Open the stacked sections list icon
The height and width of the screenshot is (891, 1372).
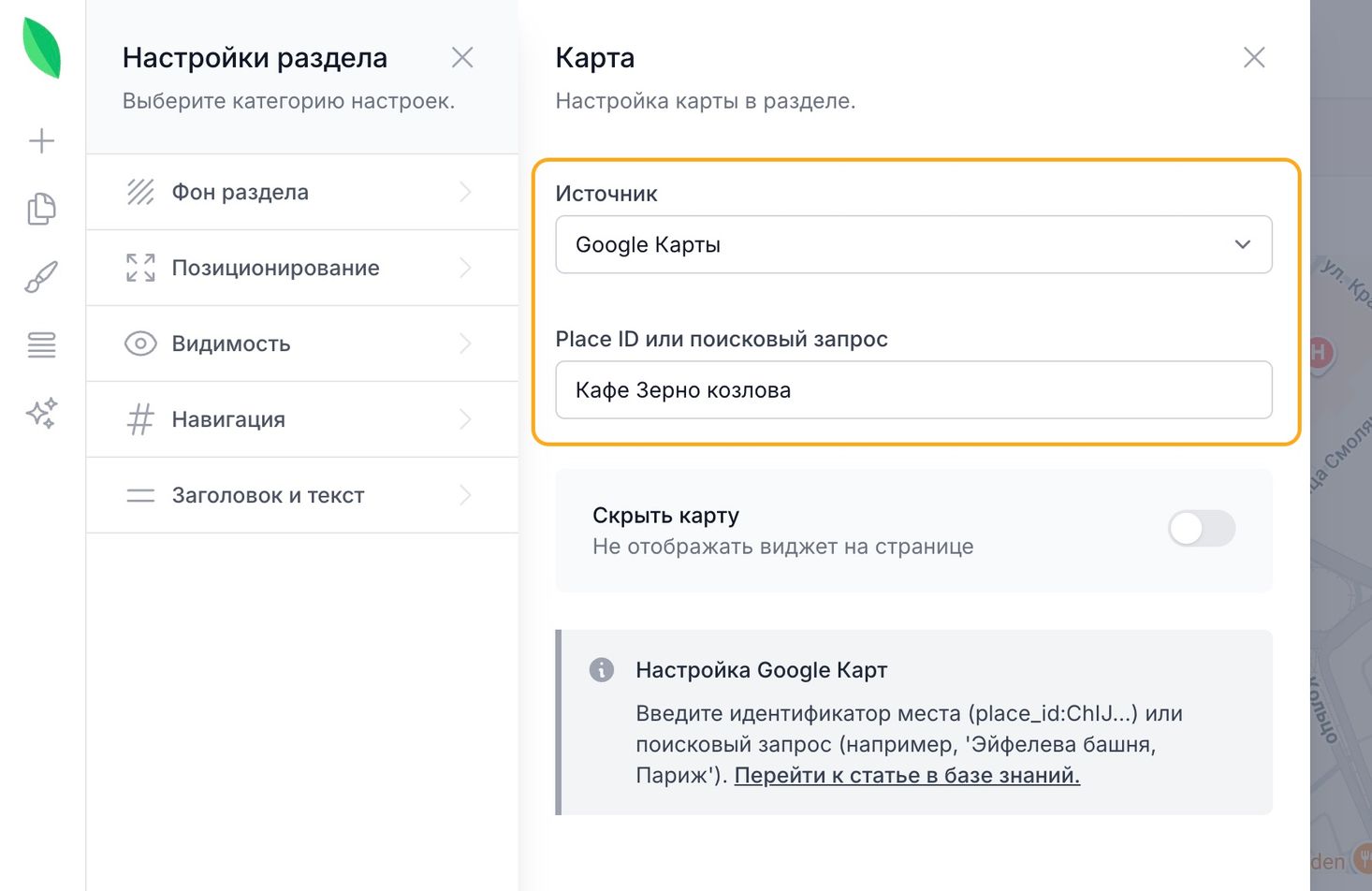click(x=42, y=344)
